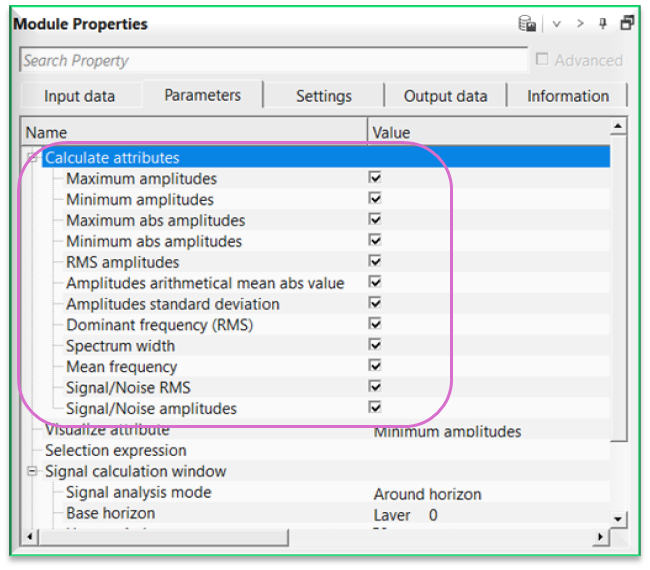The width and height of the screenshot is (650, 570).
Task: Click the database lock icon in header
Action: [x=527, y=23]
